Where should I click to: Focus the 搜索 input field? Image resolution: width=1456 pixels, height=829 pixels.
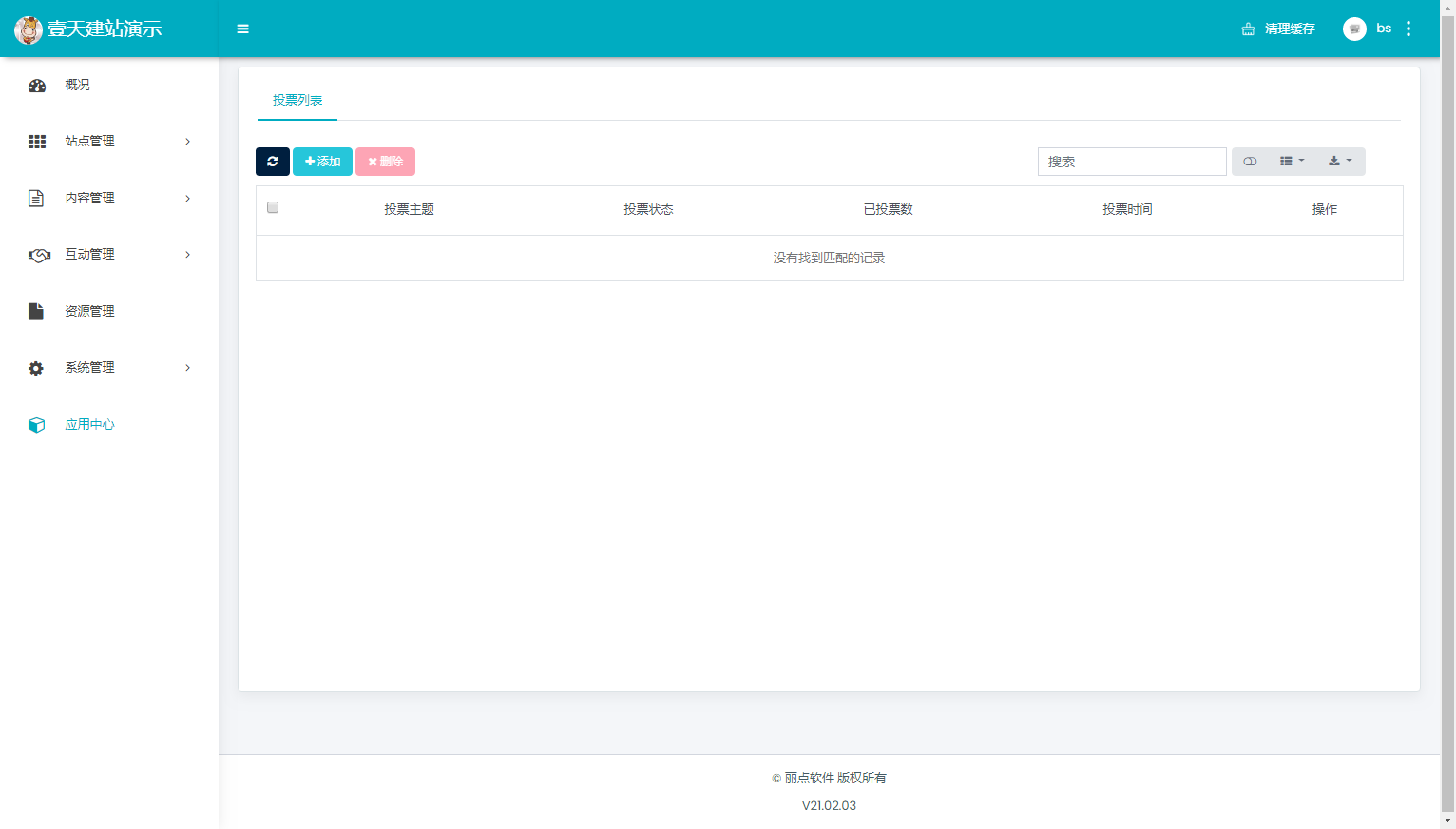1132,162
